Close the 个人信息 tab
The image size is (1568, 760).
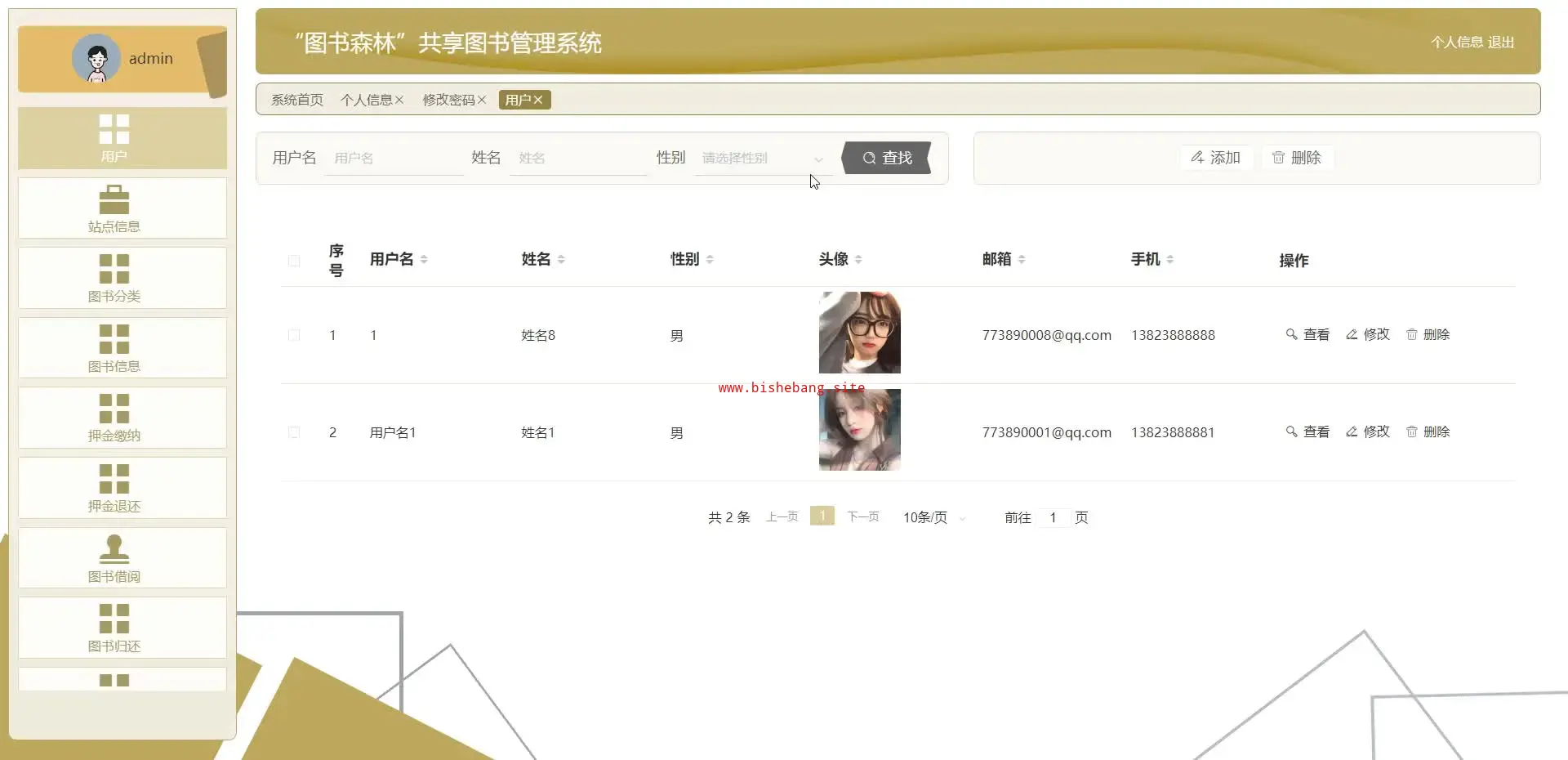point(399,100)
